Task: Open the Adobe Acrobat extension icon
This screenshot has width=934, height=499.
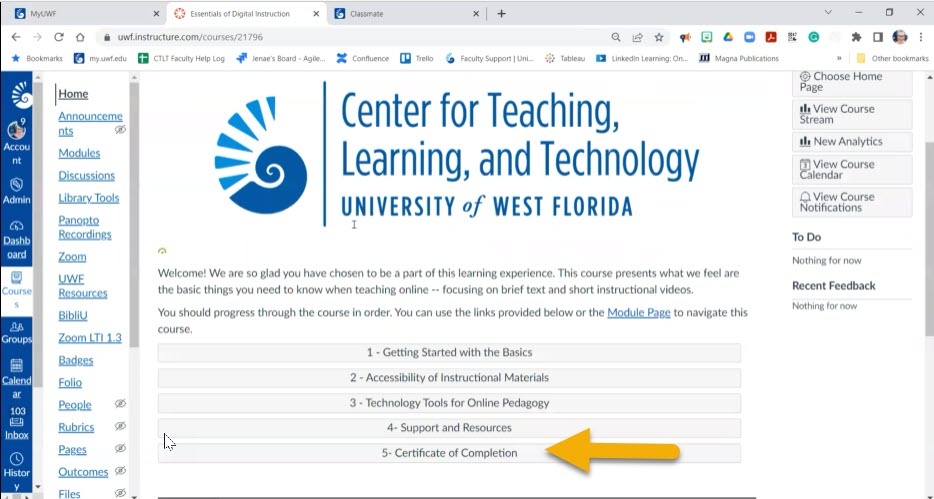Action: tap(771, 37)
